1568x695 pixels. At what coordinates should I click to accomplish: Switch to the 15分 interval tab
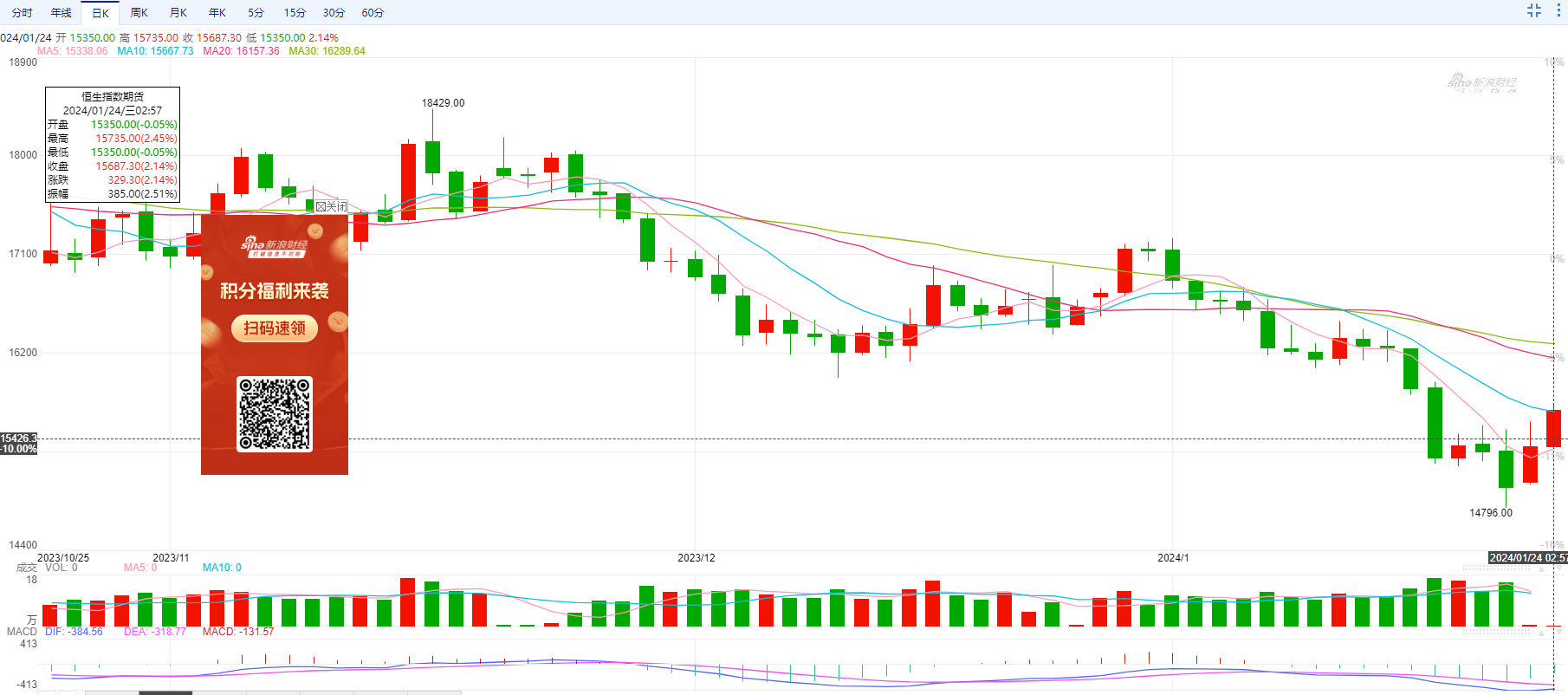(x=295, y=13)
